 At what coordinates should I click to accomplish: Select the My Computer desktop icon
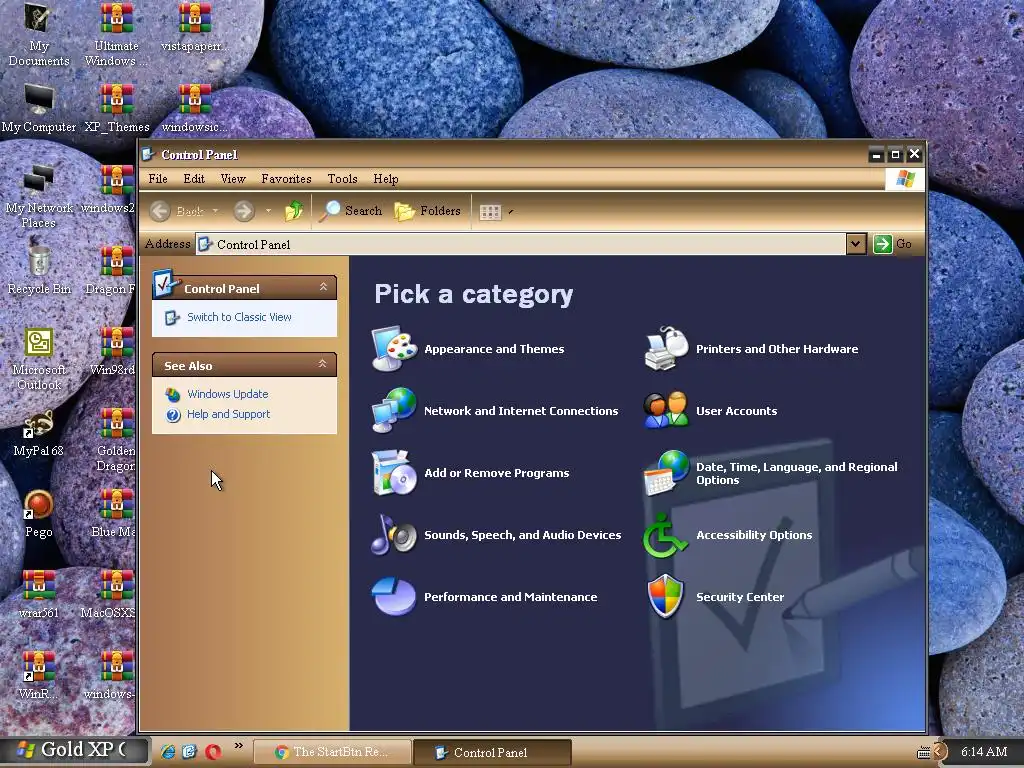(39, 108)
